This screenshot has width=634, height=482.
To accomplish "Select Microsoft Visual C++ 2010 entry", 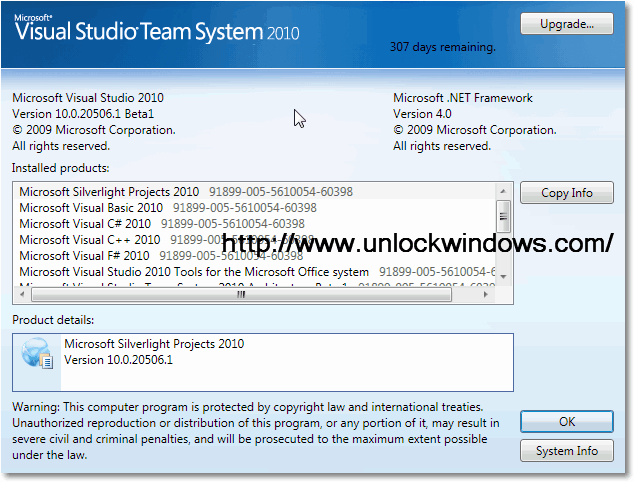I will [90, 239].
